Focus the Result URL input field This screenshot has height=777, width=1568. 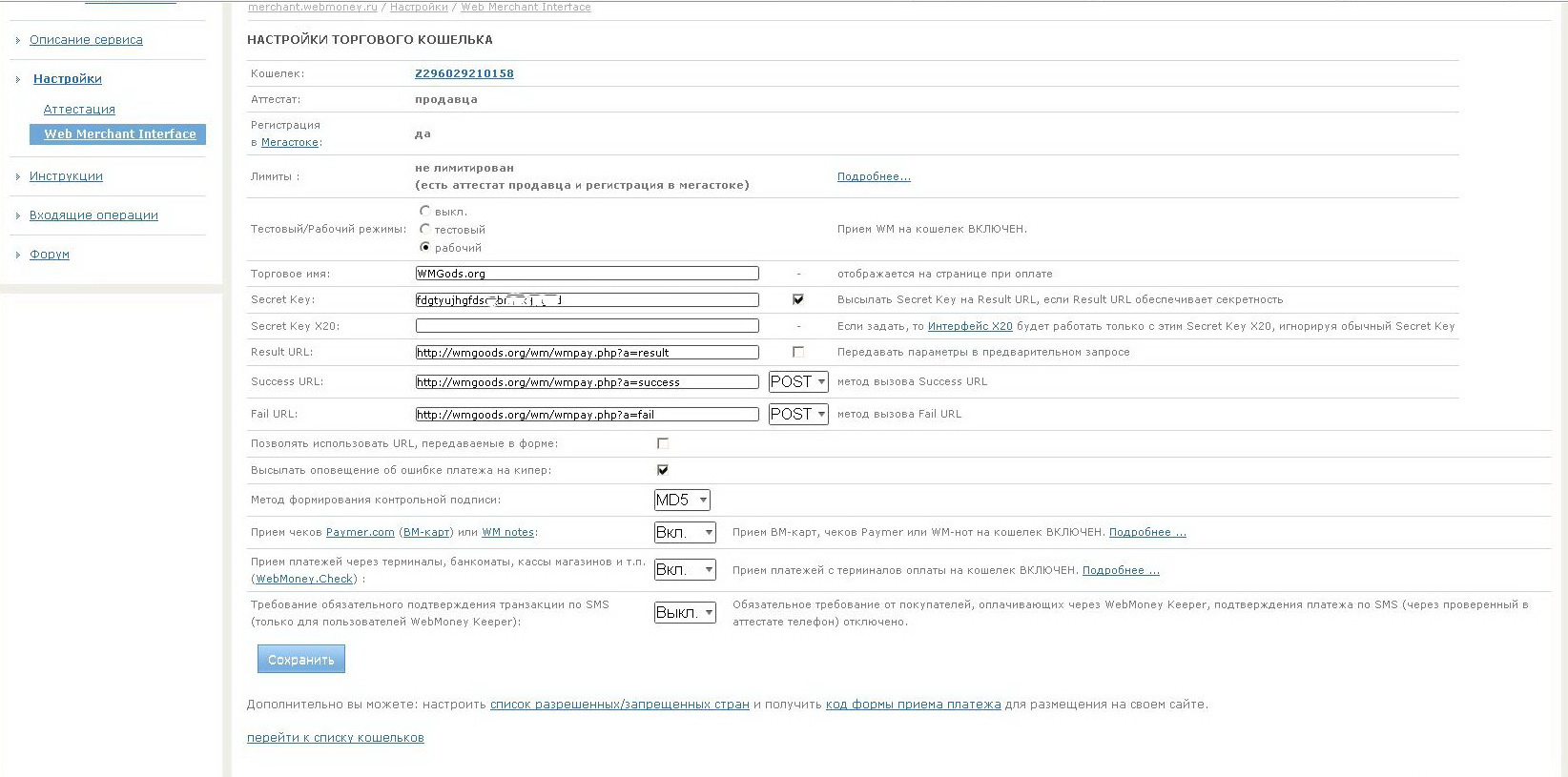click(x=587, y=353)
